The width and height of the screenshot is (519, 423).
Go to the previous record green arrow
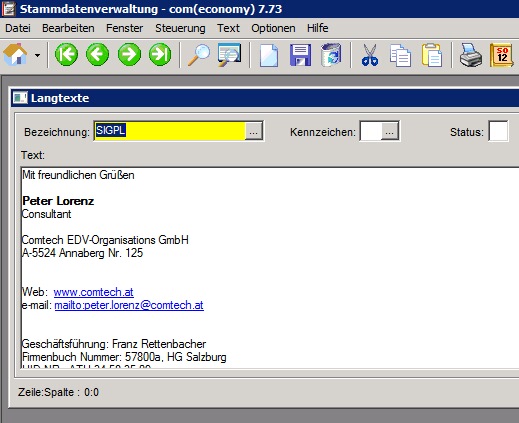(x=97, y=54)
